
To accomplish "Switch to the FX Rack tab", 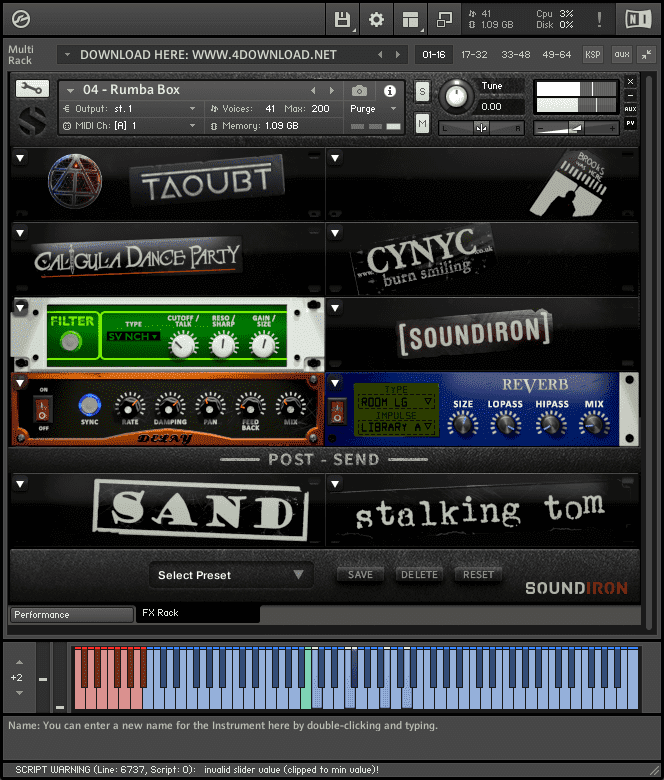I will 198,613.
